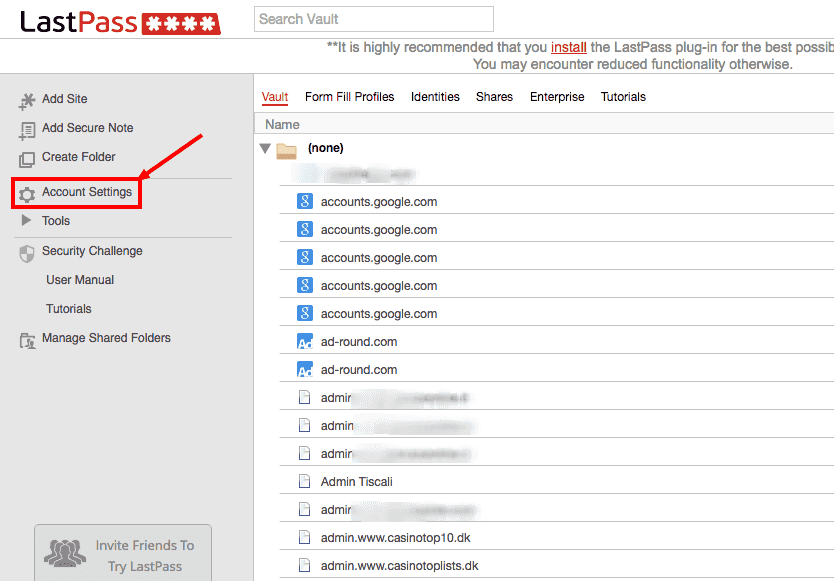Click Invite Friends To Try LastPass button

click(x=123, y=553)
